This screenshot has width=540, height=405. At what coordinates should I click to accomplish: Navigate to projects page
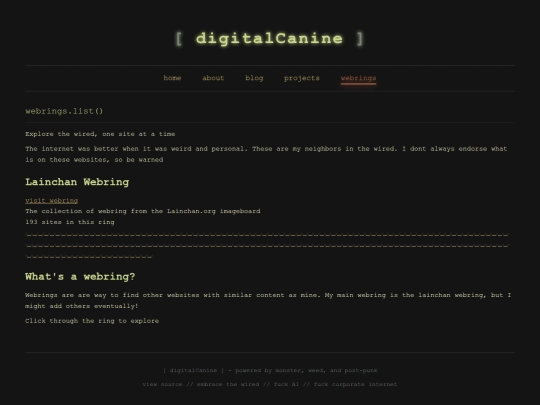tap(302, 78)
